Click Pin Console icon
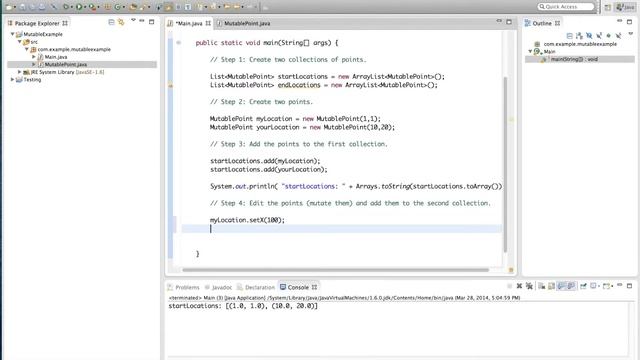Screen dimensions: 640x360 583,286
